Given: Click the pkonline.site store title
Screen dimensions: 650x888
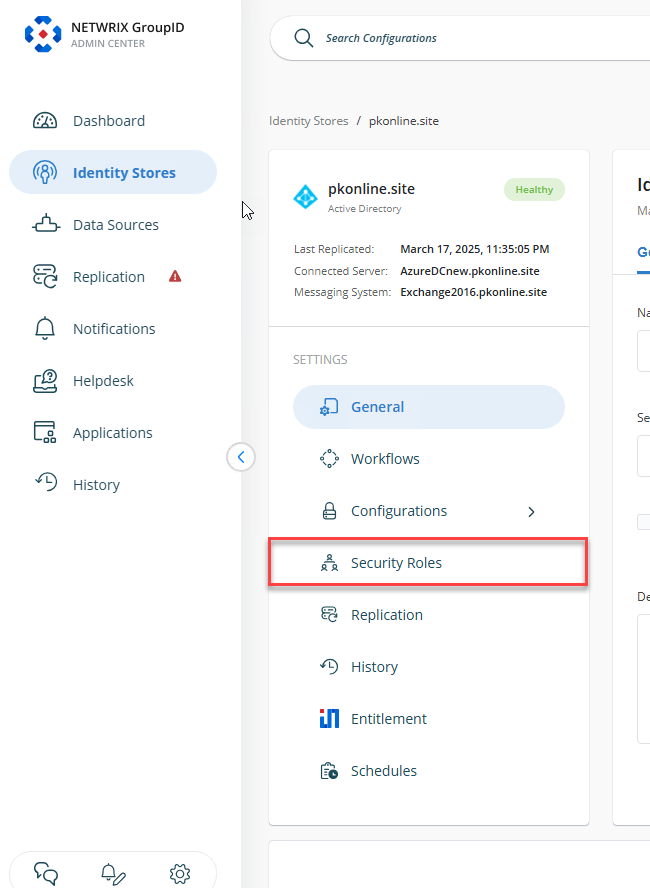Looking at the screenshot, I should pyautogui.click(x=371, y=189).
